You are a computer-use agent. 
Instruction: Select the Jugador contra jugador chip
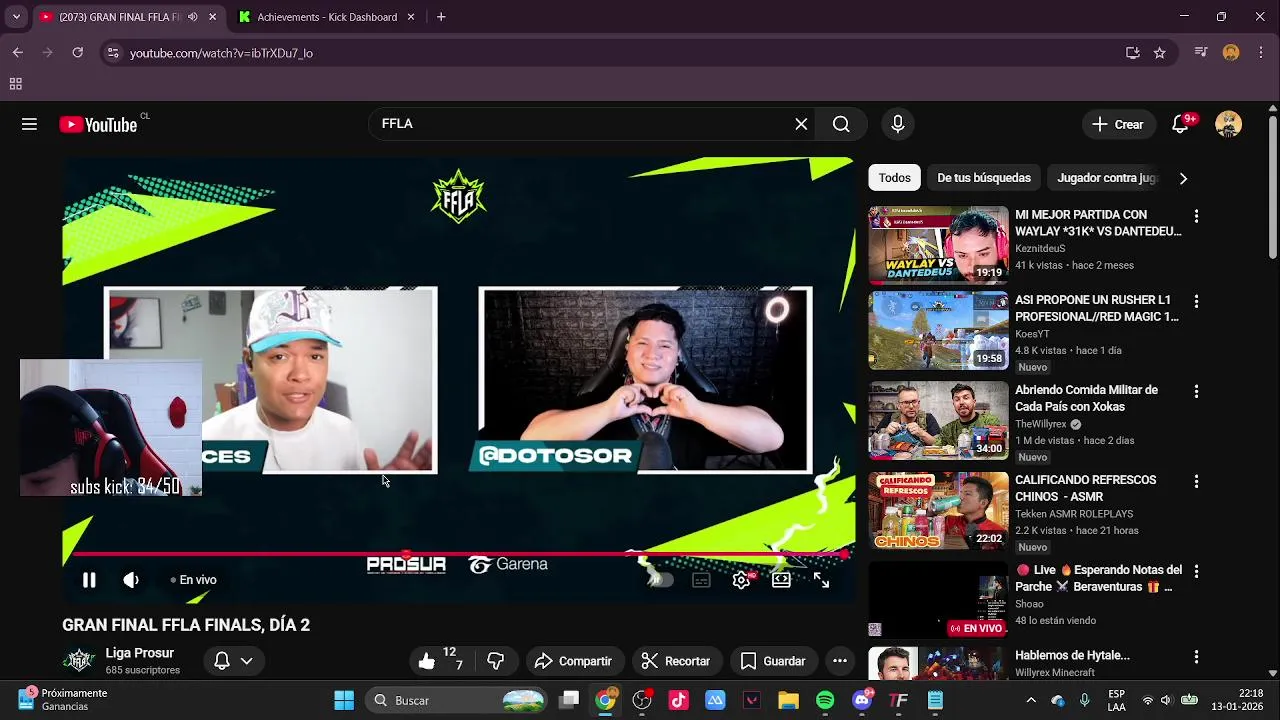point(1107,178)
